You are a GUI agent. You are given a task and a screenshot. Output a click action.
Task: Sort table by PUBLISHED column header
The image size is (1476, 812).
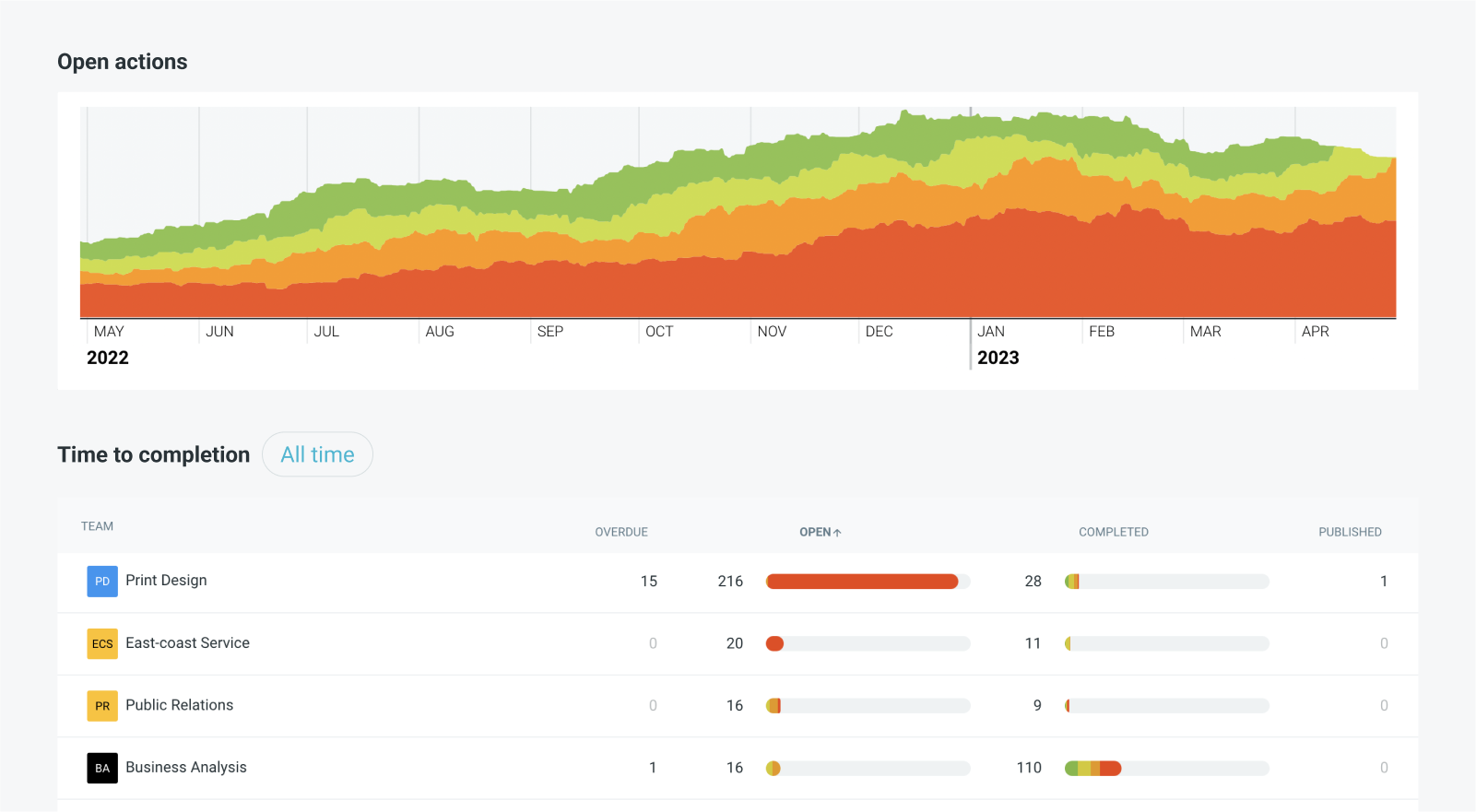tap(1350, 532)
